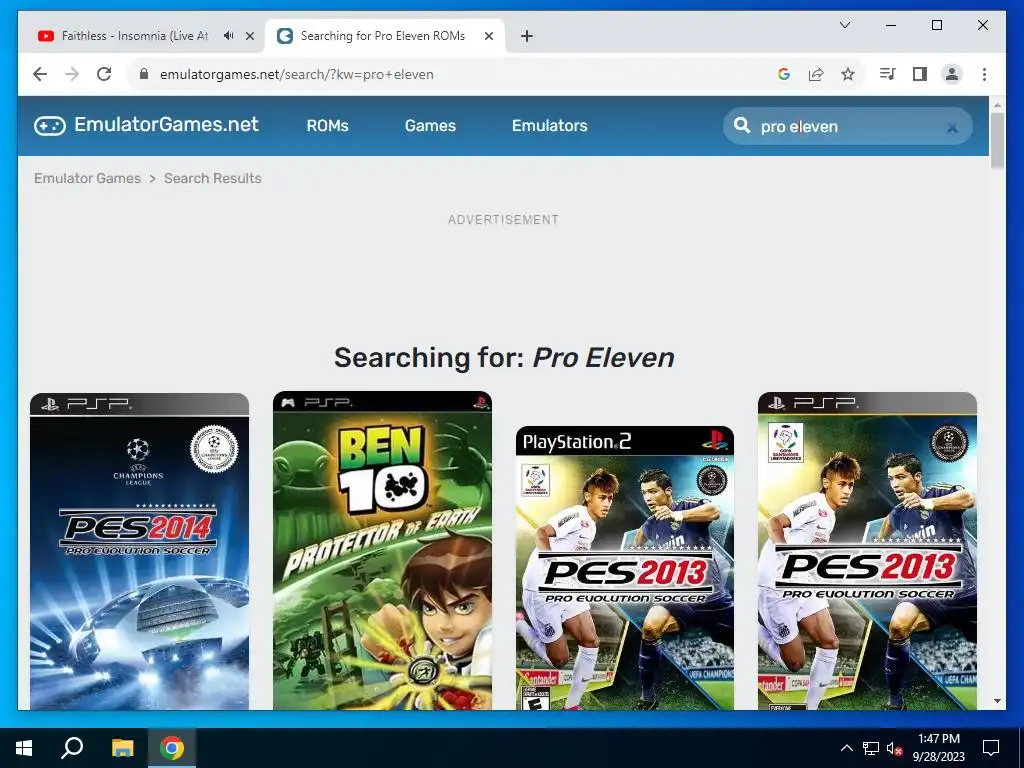Image resolution: width=1024 pixels, height=768 pixels.
Task: Close the Chrome window
Action: (x=982, y=25)
